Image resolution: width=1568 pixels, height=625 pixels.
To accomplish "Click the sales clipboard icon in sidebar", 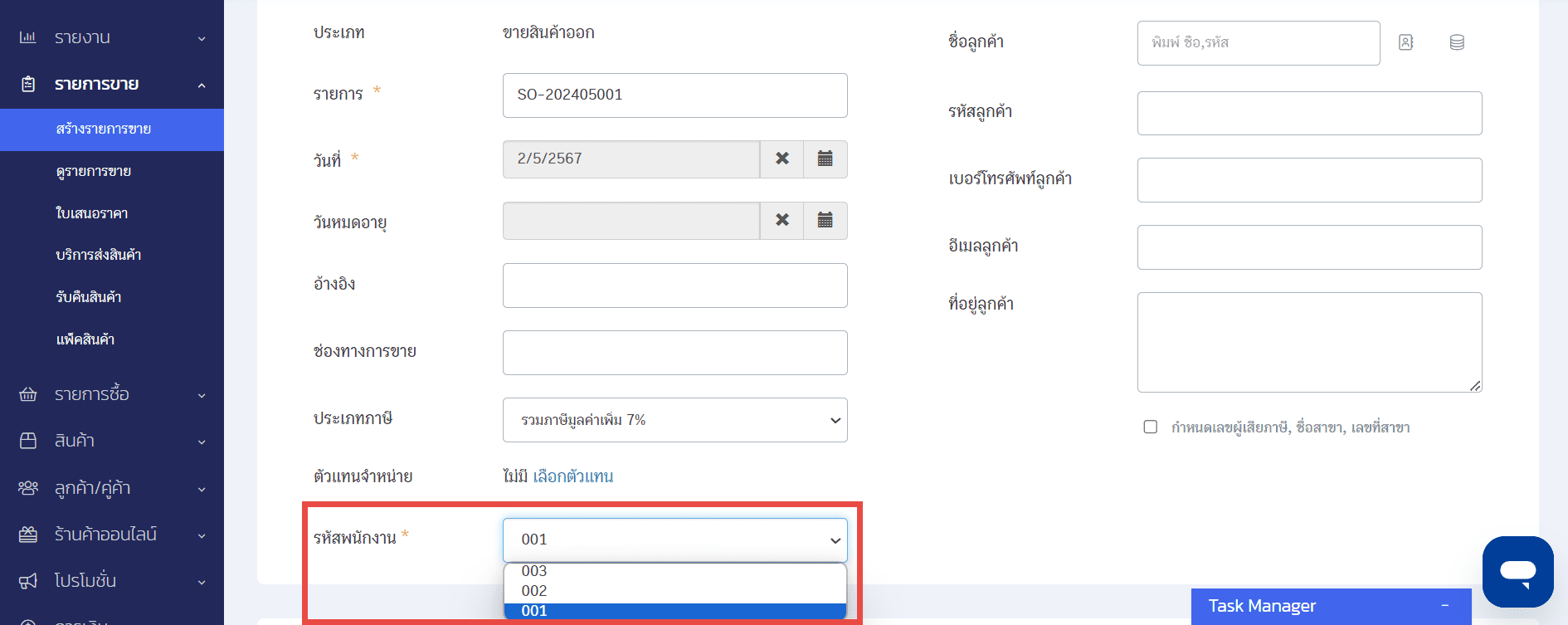I will [28, 84].
